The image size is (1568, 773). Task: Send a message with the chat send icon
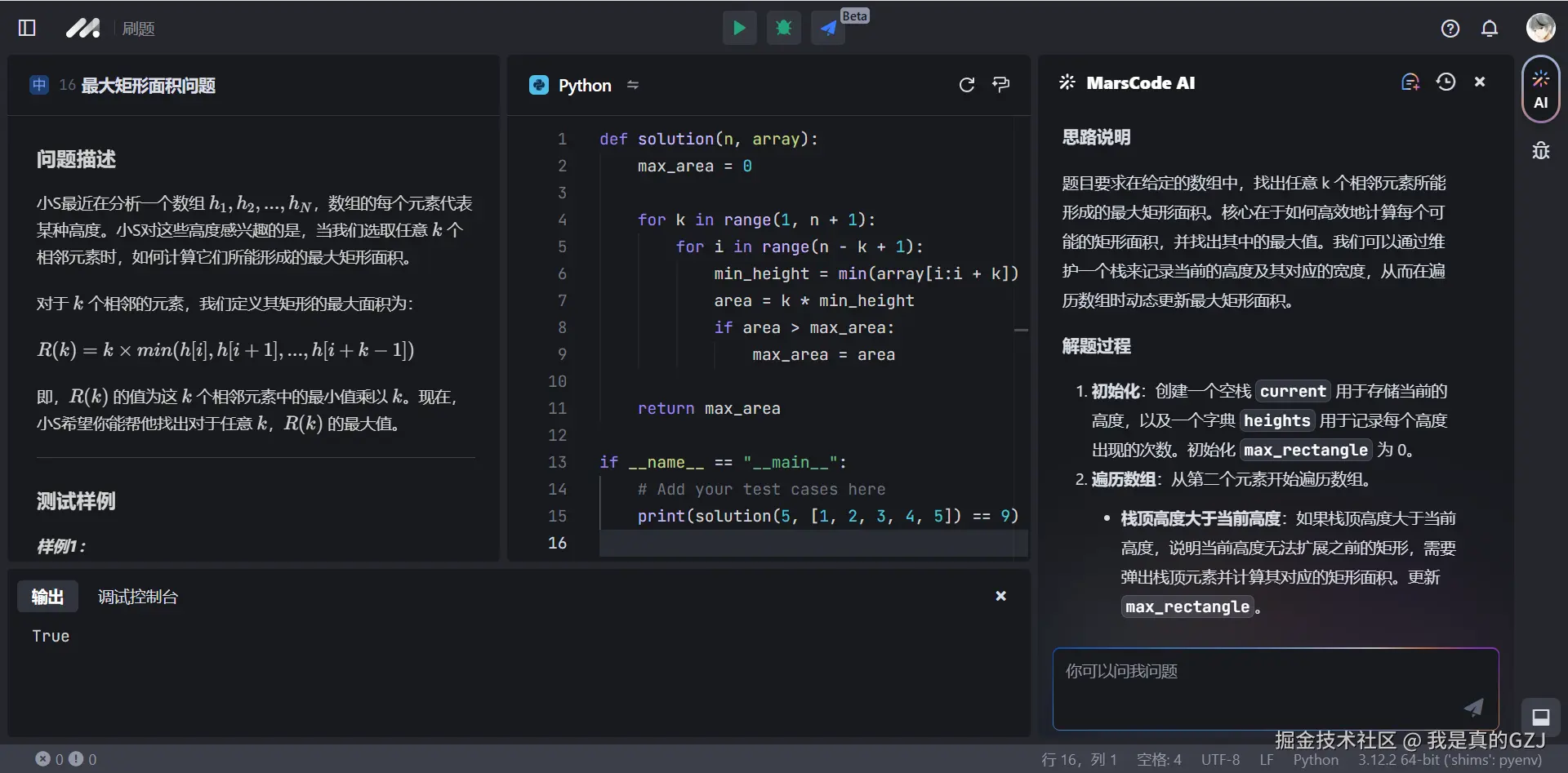(x=1472, y=708)
